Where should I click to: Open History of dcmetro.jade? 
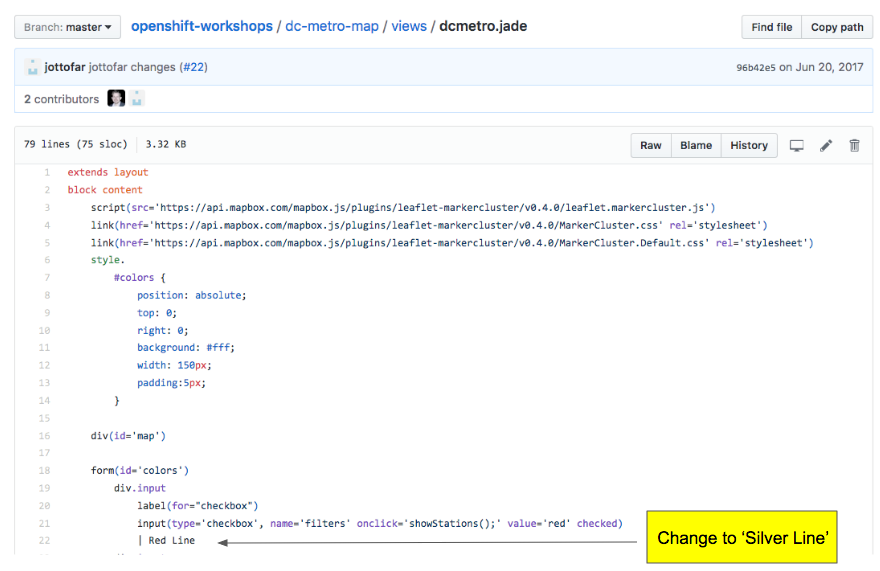pyautogui.click(x=748, y=146)
